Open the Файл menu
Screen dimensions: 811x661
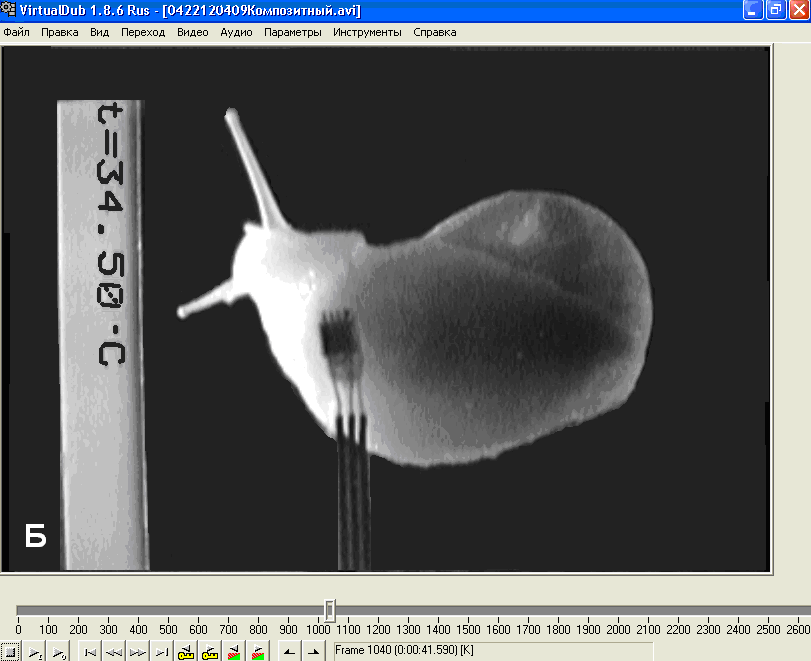click(16, 32)
